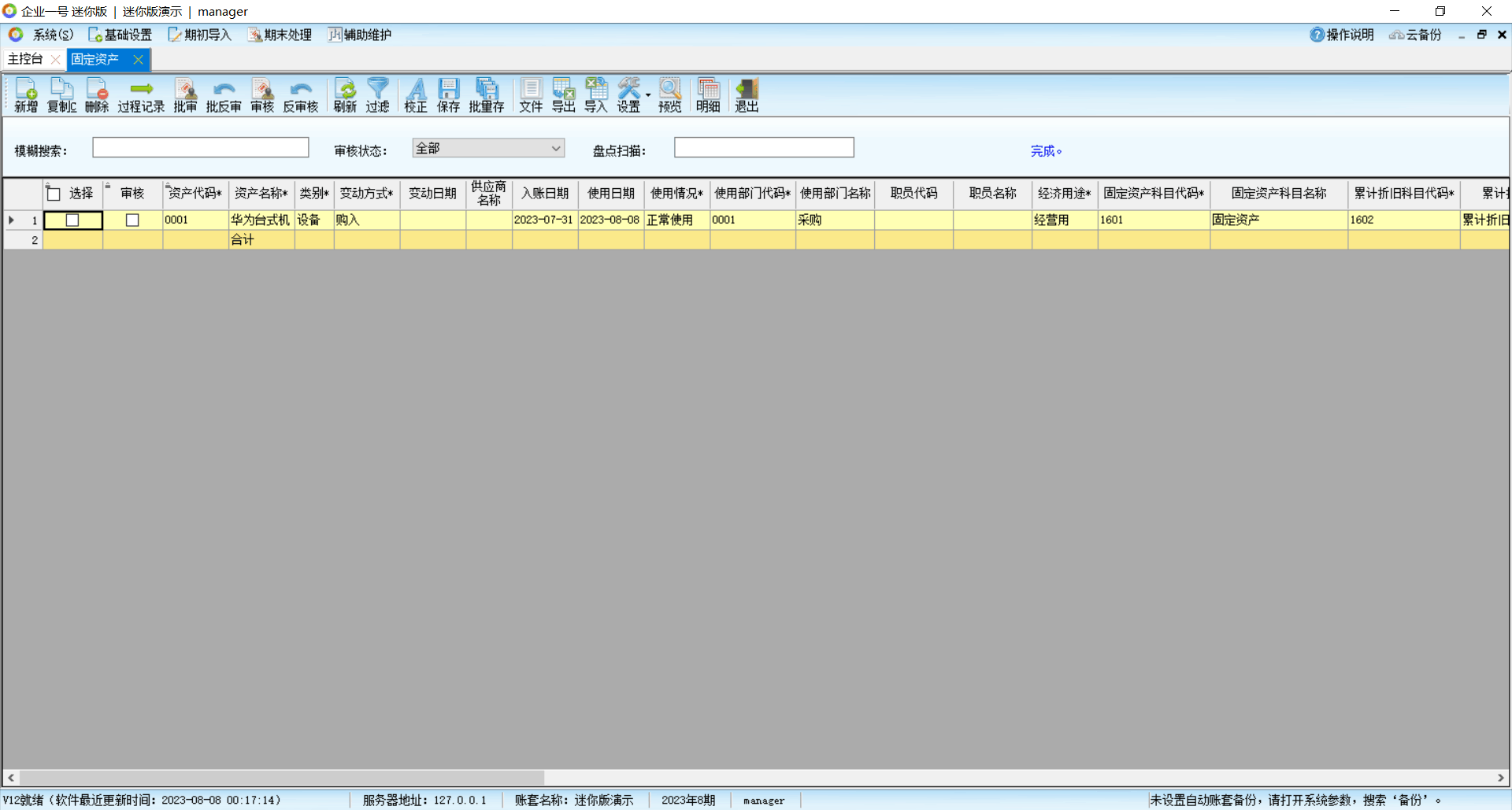Image resolution: width=1512 pixels, height=810 pixels.
Task: Click the 预览 (Preview) magnifier icon
Action: [x=669, y=95]
